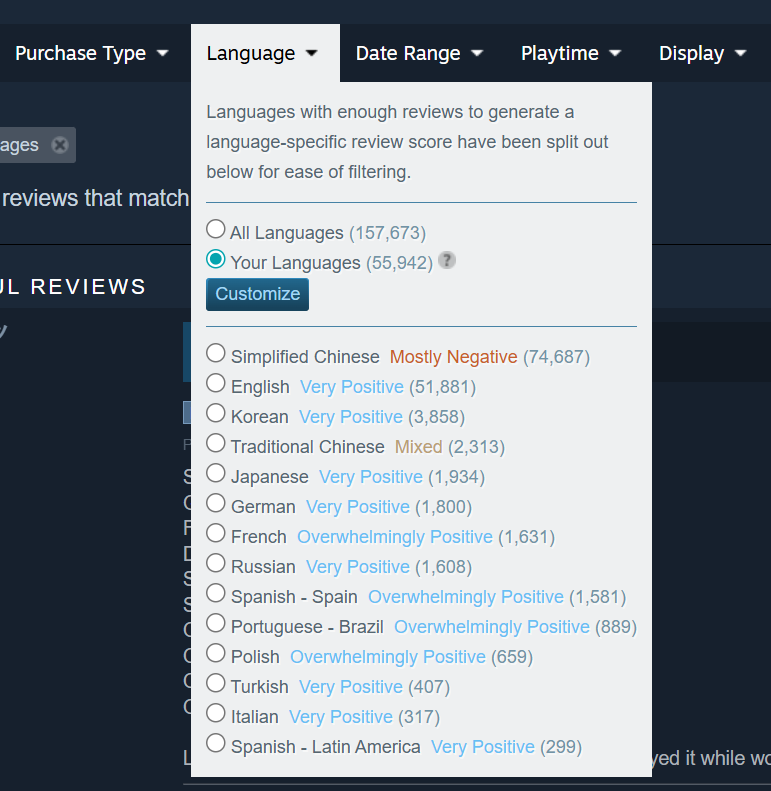Click the Very Positive score next to Russian
Viewport: 771px width, 791px height.
[358, 567]
